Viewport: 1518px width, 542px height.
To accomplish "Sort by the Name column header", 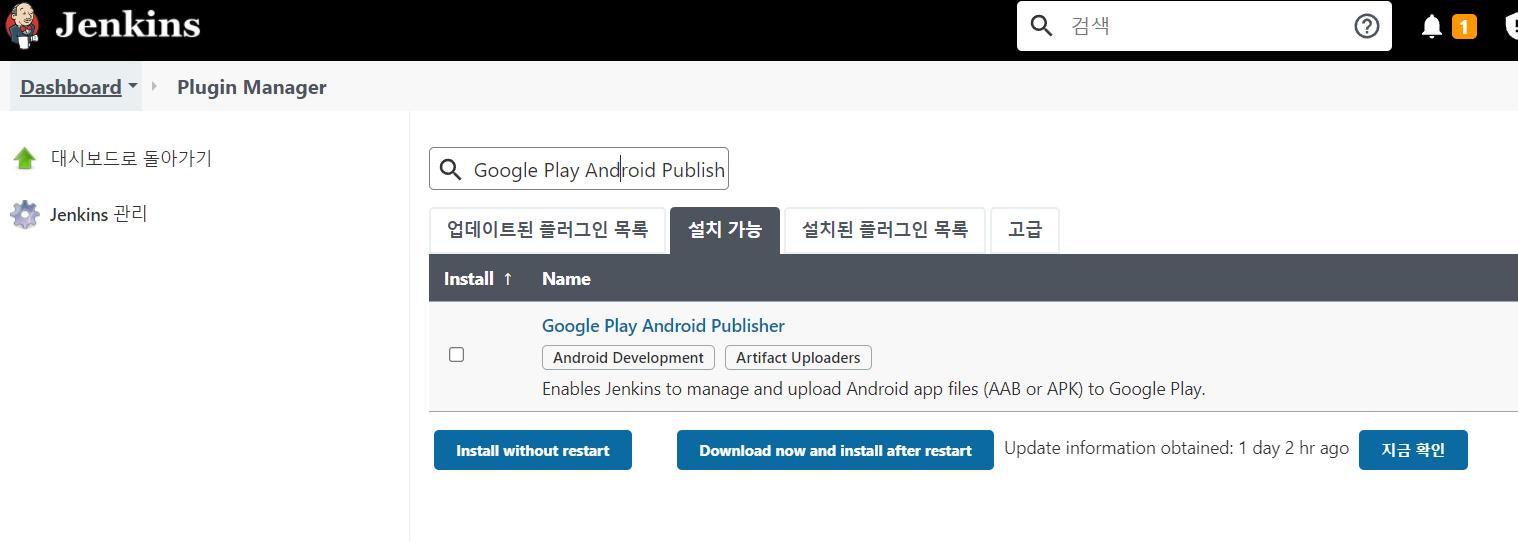I will [566, 278].
